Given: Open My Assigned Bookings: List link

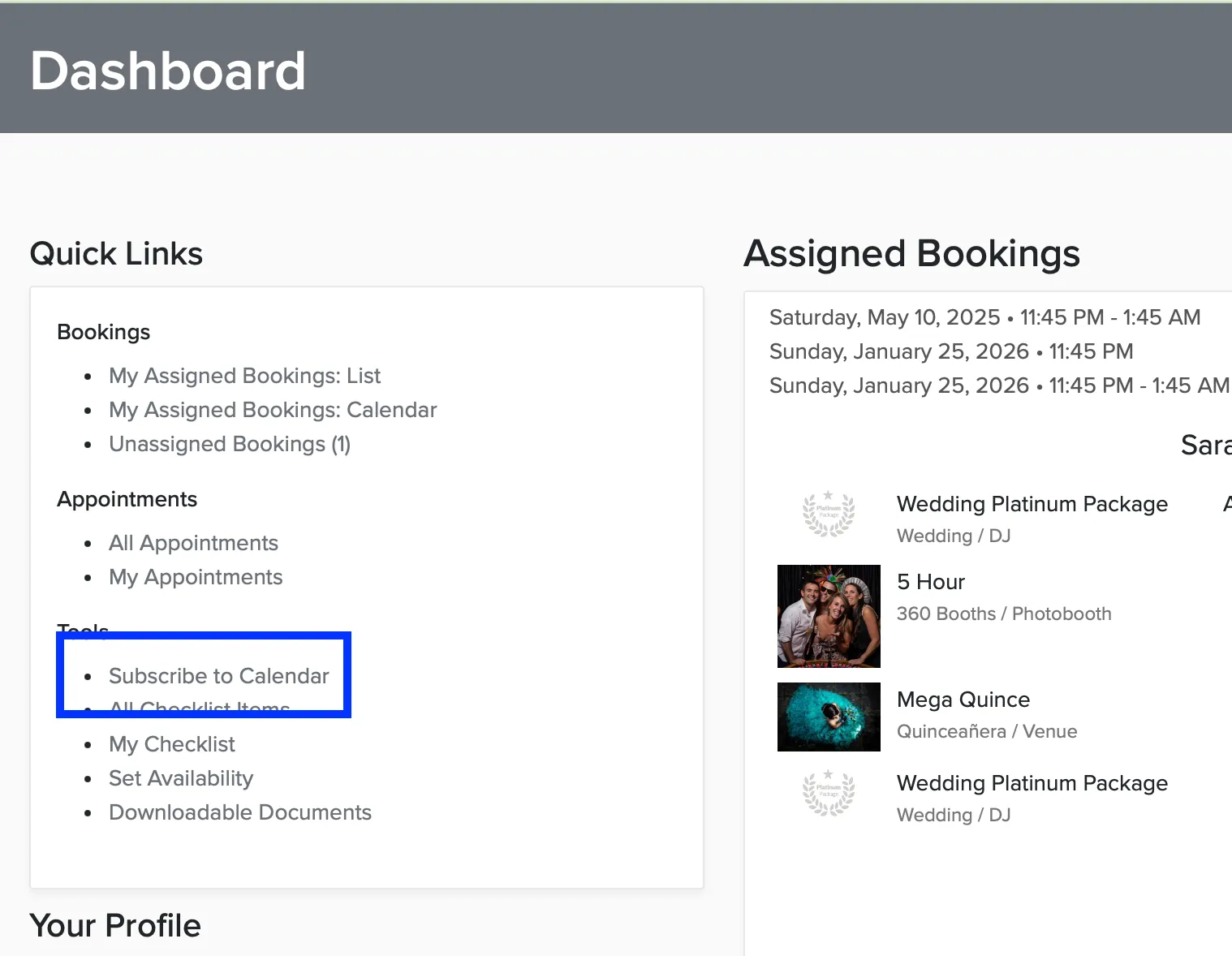Looking at the screenshot, I should (x=244, y=376).
